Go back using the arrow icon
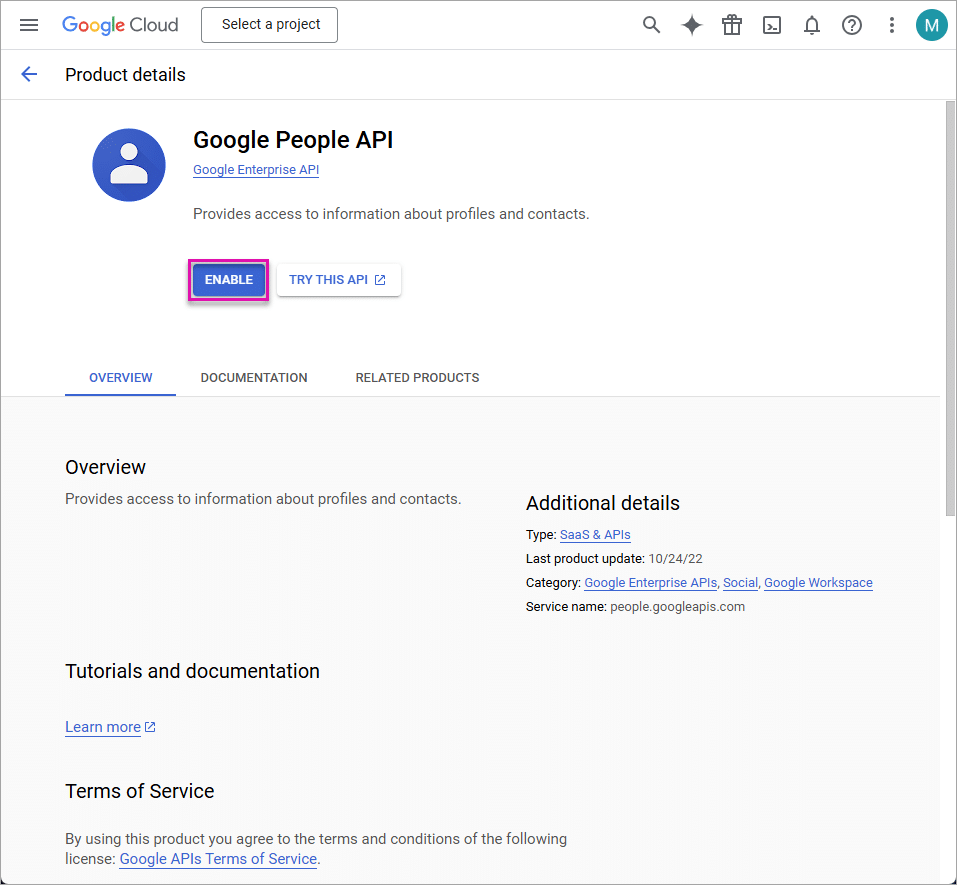Image resolution: width=957 pixels, height=885 pixels. click(29, 74)
